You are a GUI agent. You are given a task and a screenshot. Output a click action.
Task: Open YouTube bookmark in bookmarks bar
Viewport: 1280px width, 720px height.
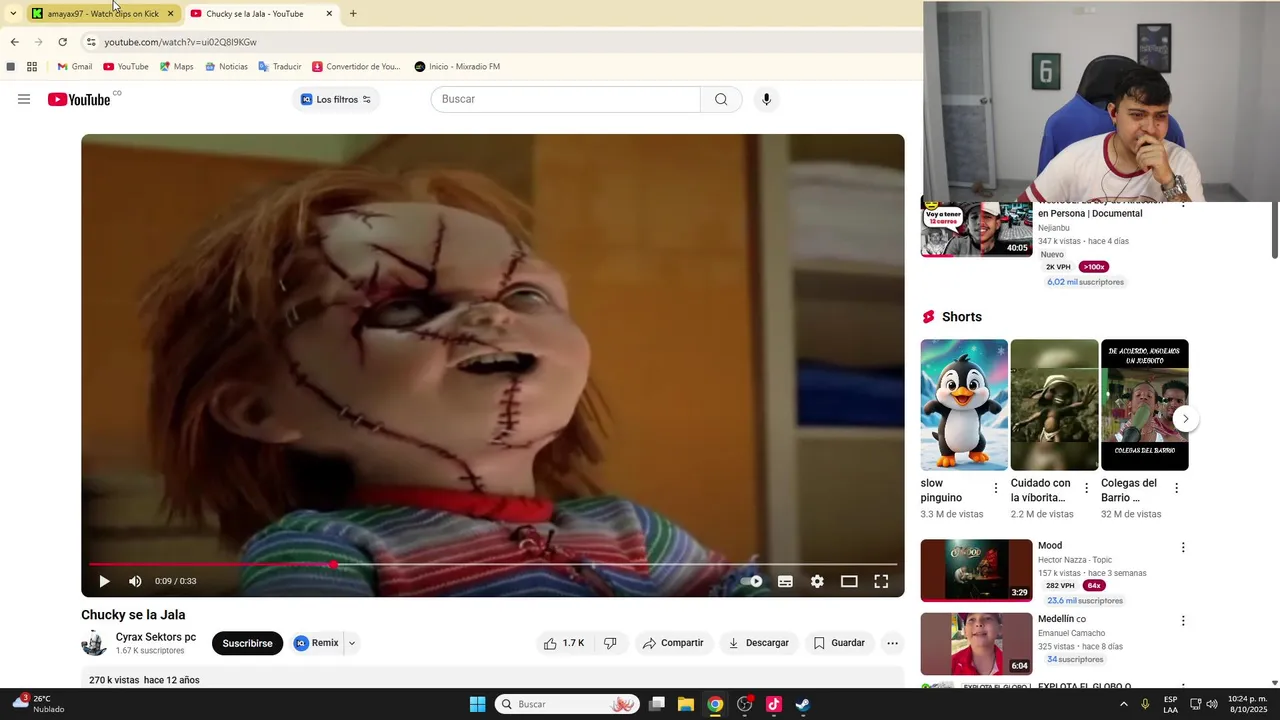pyautogui.click(x=126, y=67)
